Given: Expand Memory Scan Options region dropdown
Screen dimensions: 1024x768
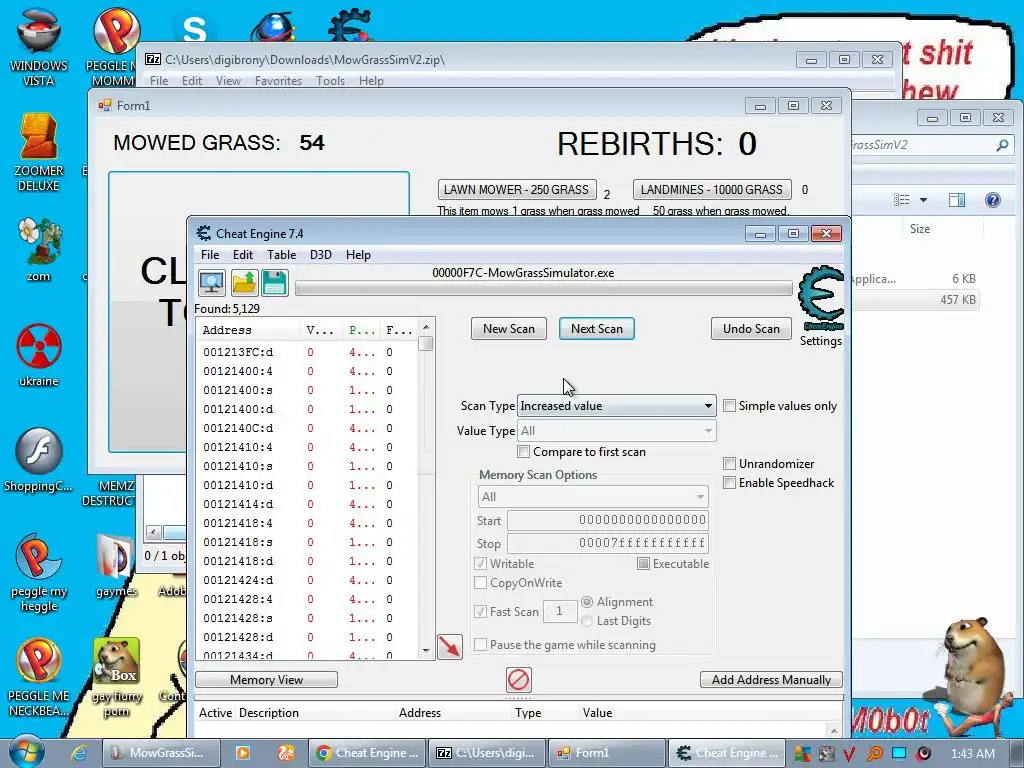Looking at the screenshot, I should pos(593,496).
